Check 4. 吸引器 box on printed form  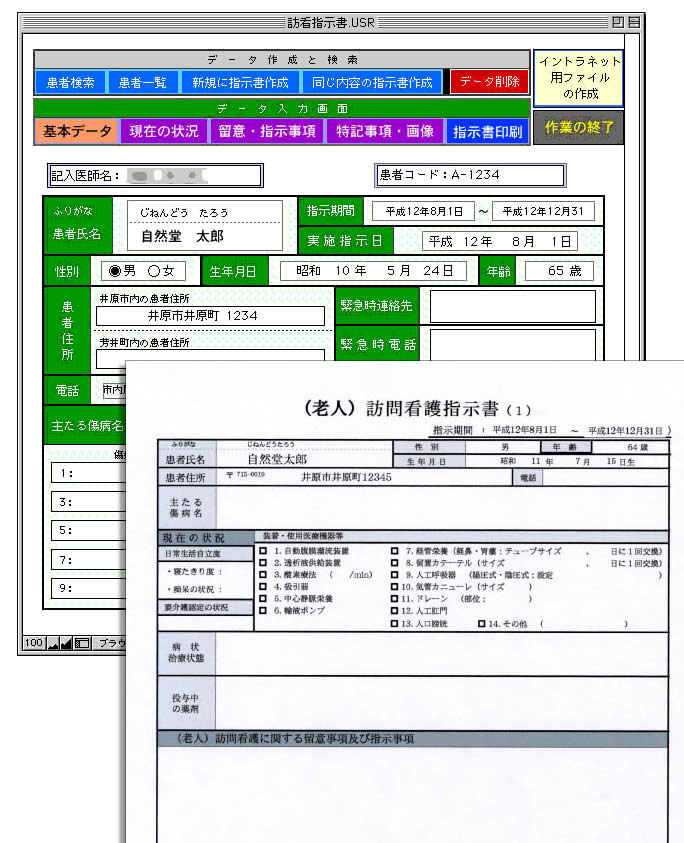(x=263, y=587)
